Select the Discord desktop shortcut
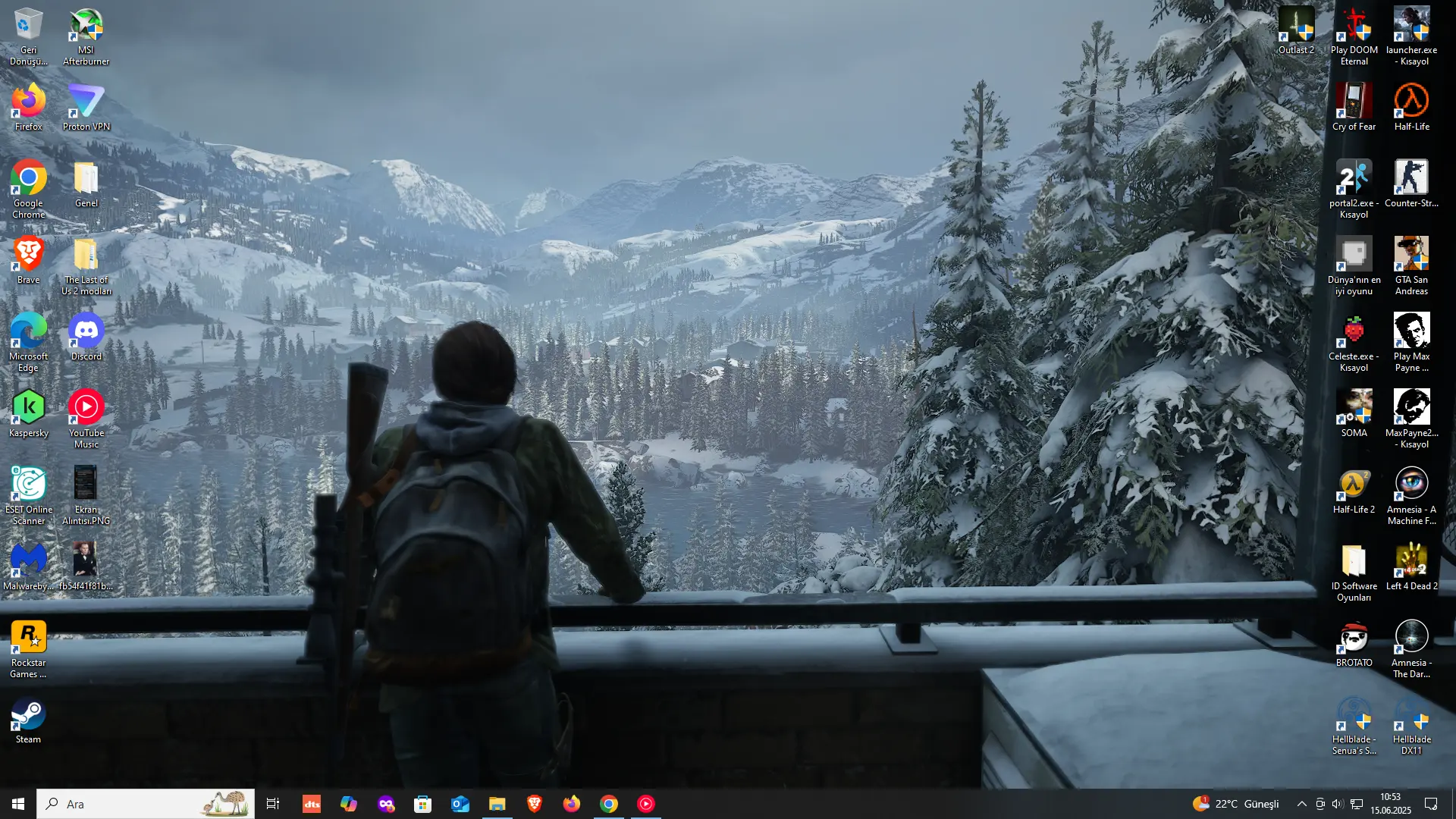 click(86, 337)
